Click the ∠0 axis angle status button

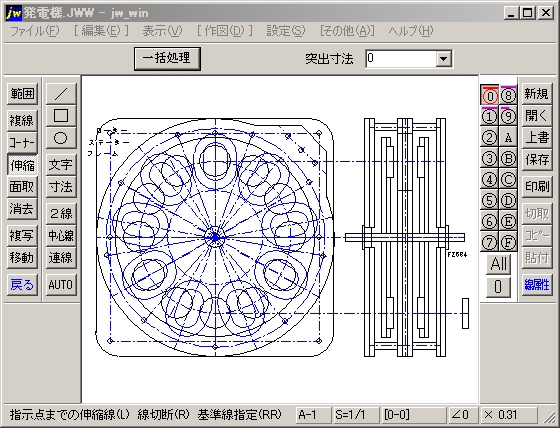tap(462, 415)
